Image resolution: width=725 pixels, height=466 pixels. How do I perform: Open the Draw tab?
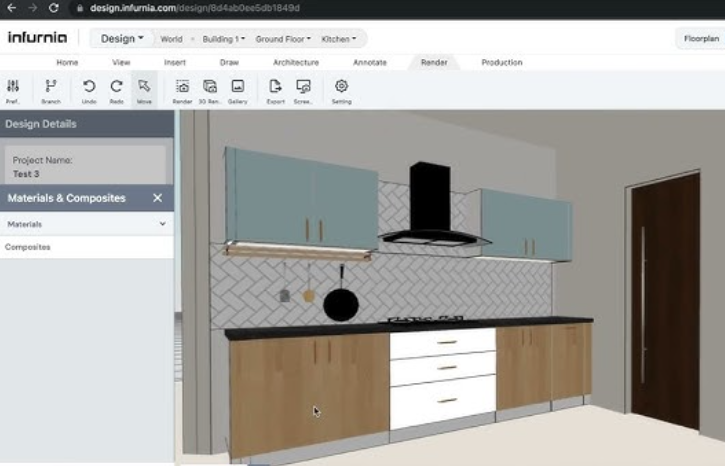[x=229, y=62]
